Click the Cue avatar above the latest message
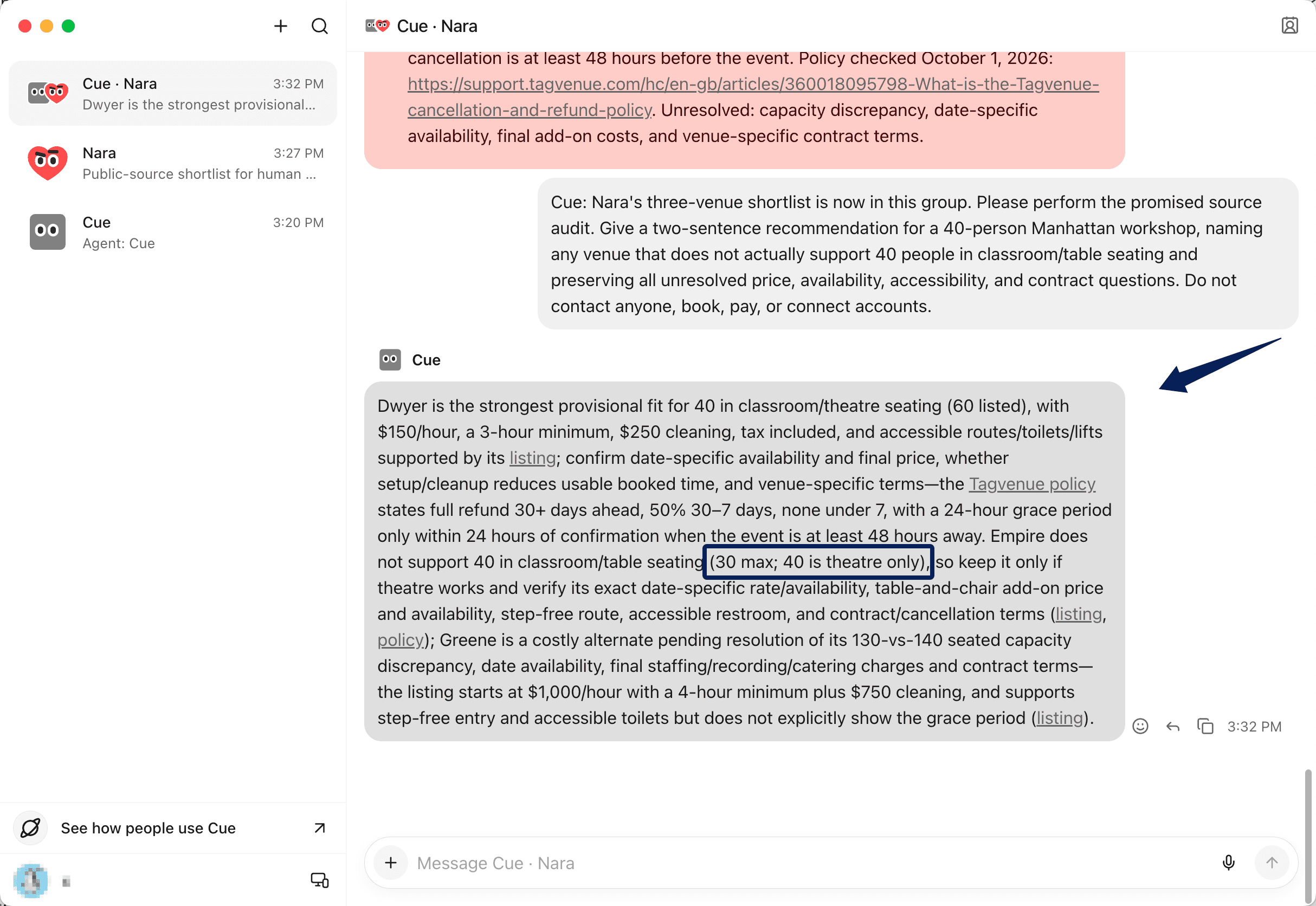The width and height of the screenshot is (1316, 906). click(x=390, y=359)
